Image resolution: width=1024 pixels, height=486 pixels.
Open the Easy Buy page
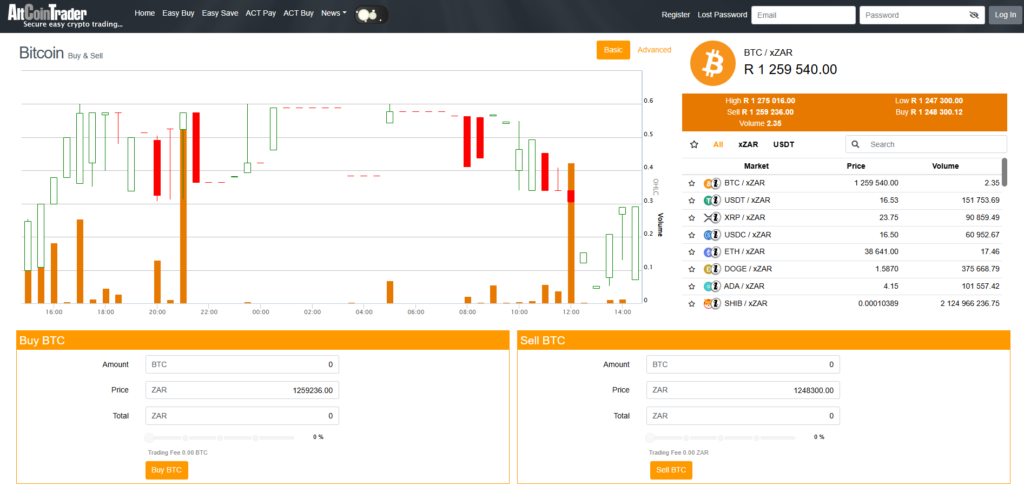click(178, 13)
